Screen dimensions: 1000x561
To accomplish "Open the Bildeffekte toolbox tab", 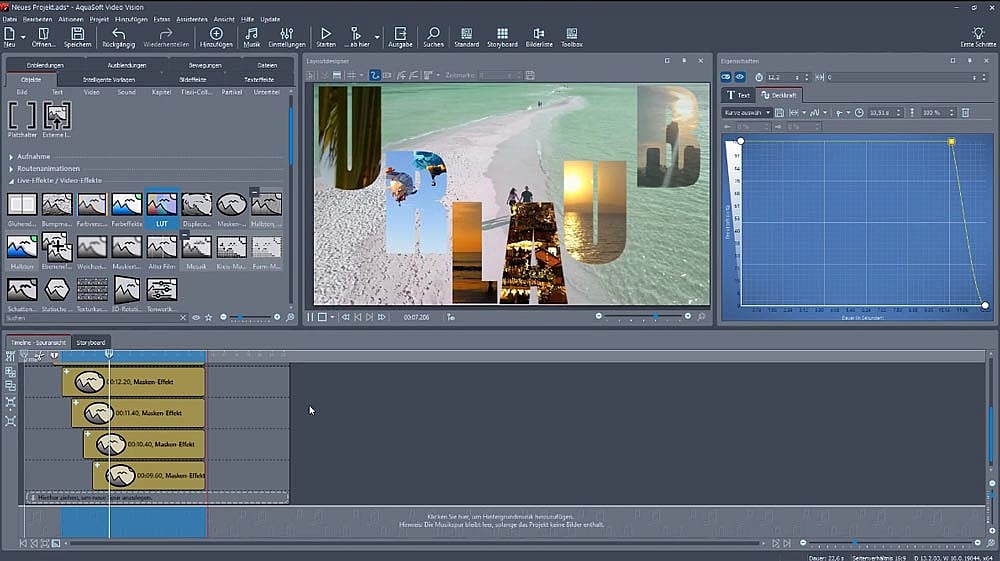I will point(194,78).
